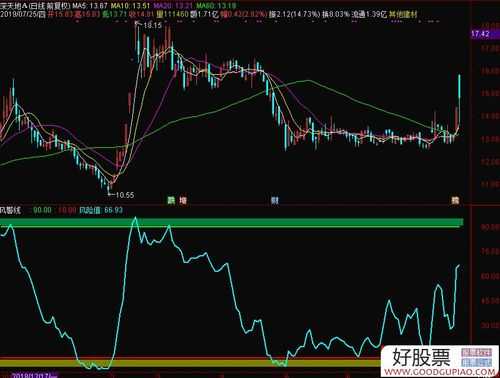Open www.goodgupiao.com website link

pyautogui.click(x=440, y=371)
